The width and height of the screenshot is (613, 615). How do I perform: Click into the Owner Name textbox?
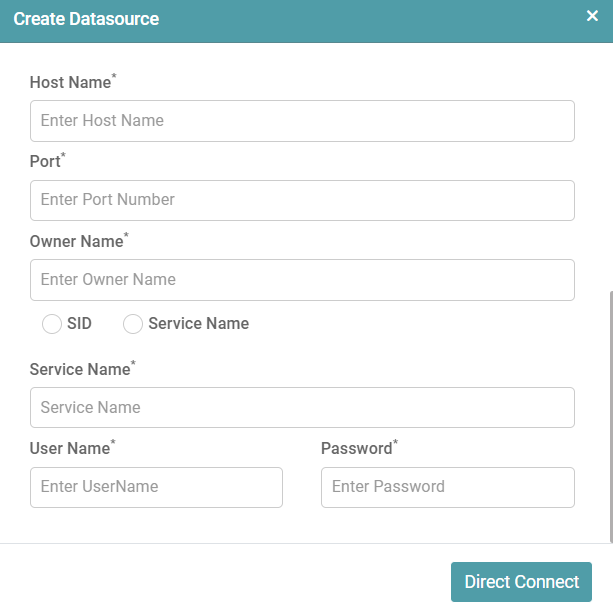(x=302, y=280)
